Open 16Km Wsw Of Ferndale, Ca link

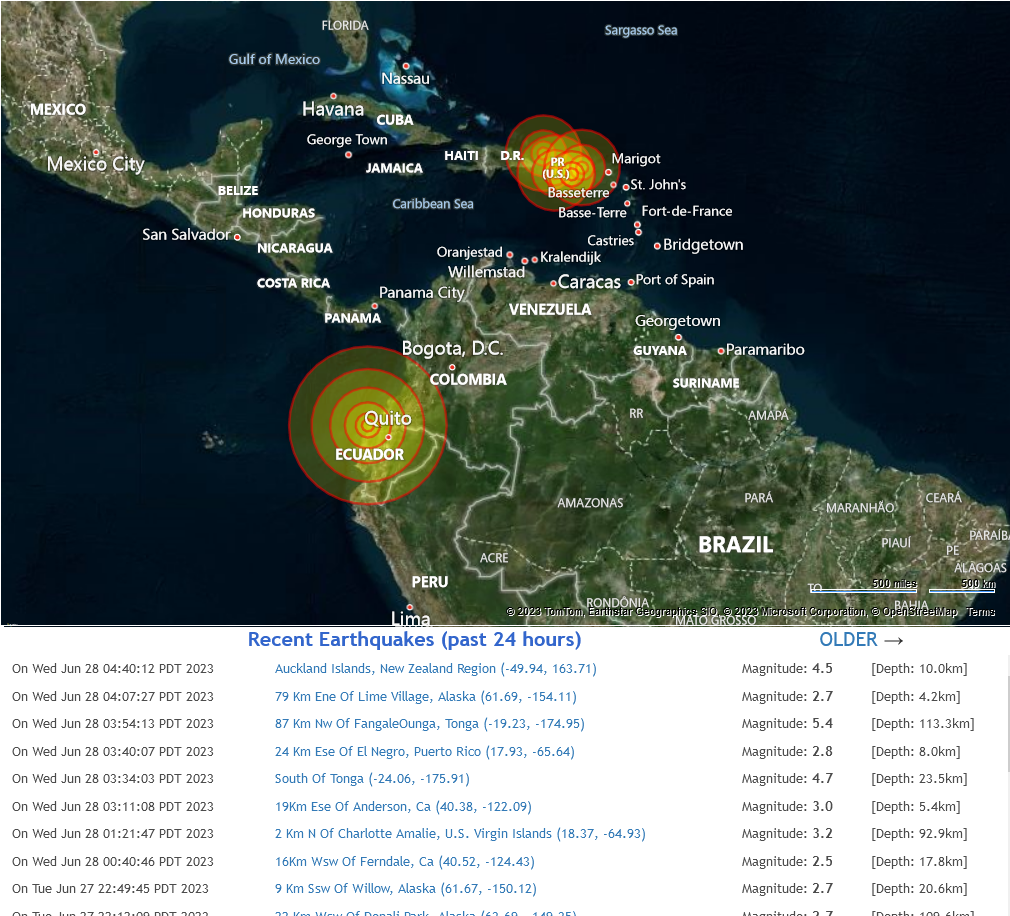pos(405,861)
